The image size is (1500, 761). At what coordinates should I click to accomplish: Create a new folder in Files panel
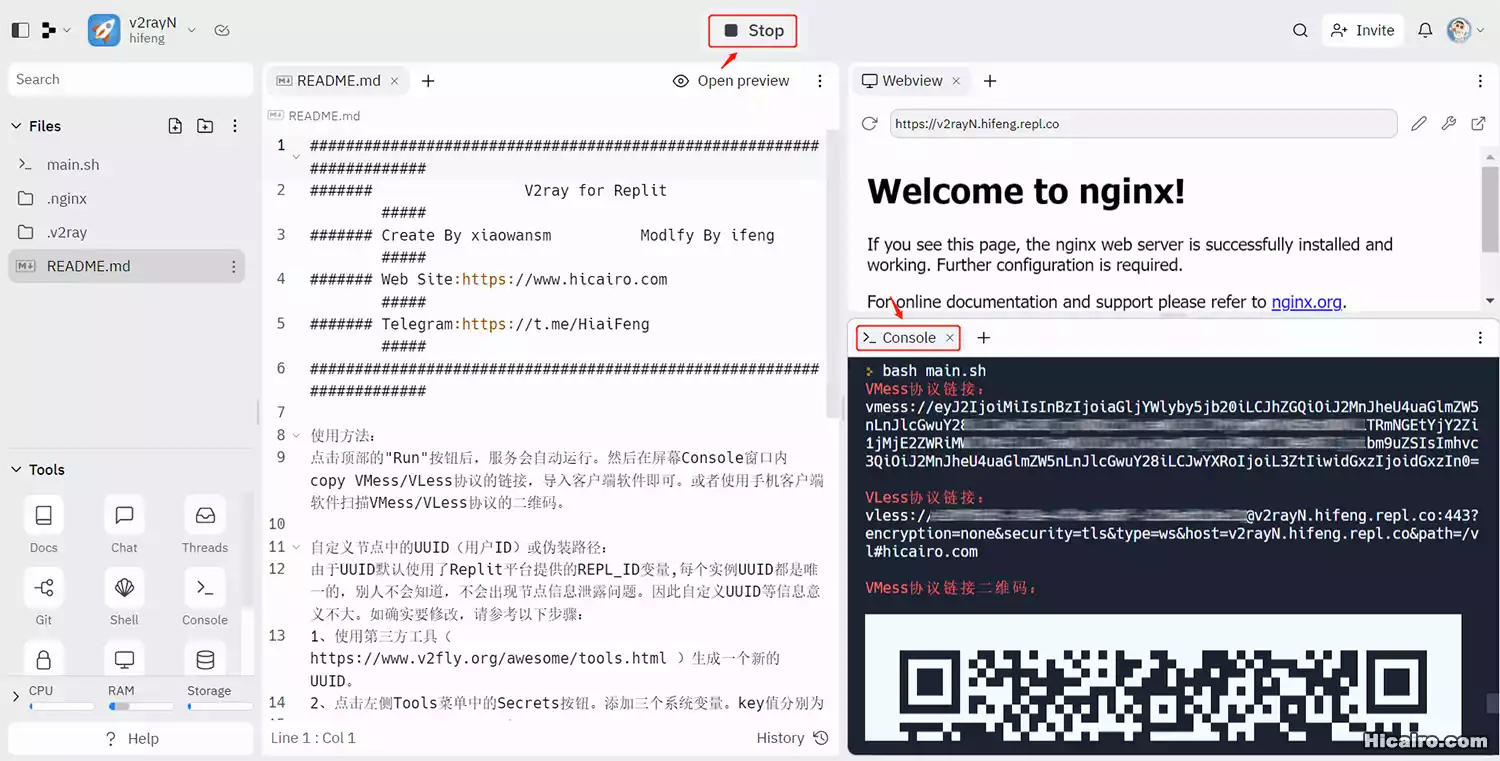pos(204,126)
